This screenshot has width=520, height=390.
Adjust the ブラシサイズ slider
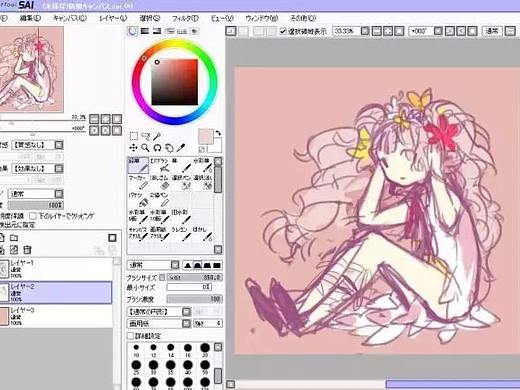pos(194,277)
